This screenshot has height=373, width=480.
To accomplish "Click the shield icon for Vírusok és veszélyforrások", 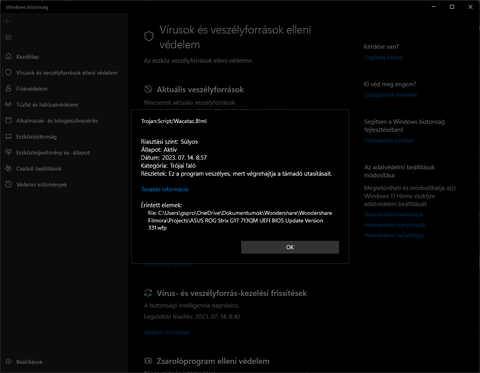I will click(9, 73).
